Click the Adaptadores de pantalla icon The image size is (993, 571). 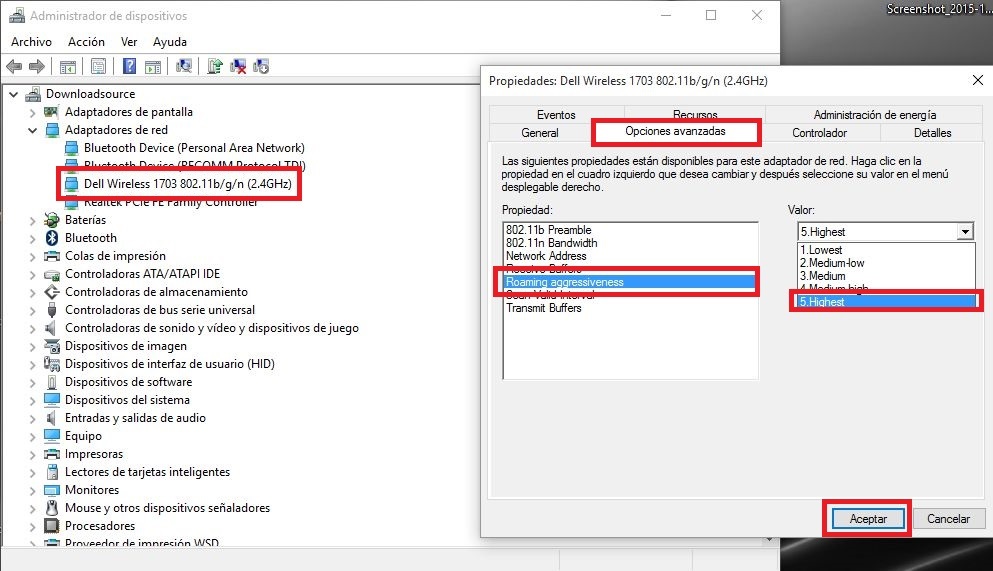[51, 112]
